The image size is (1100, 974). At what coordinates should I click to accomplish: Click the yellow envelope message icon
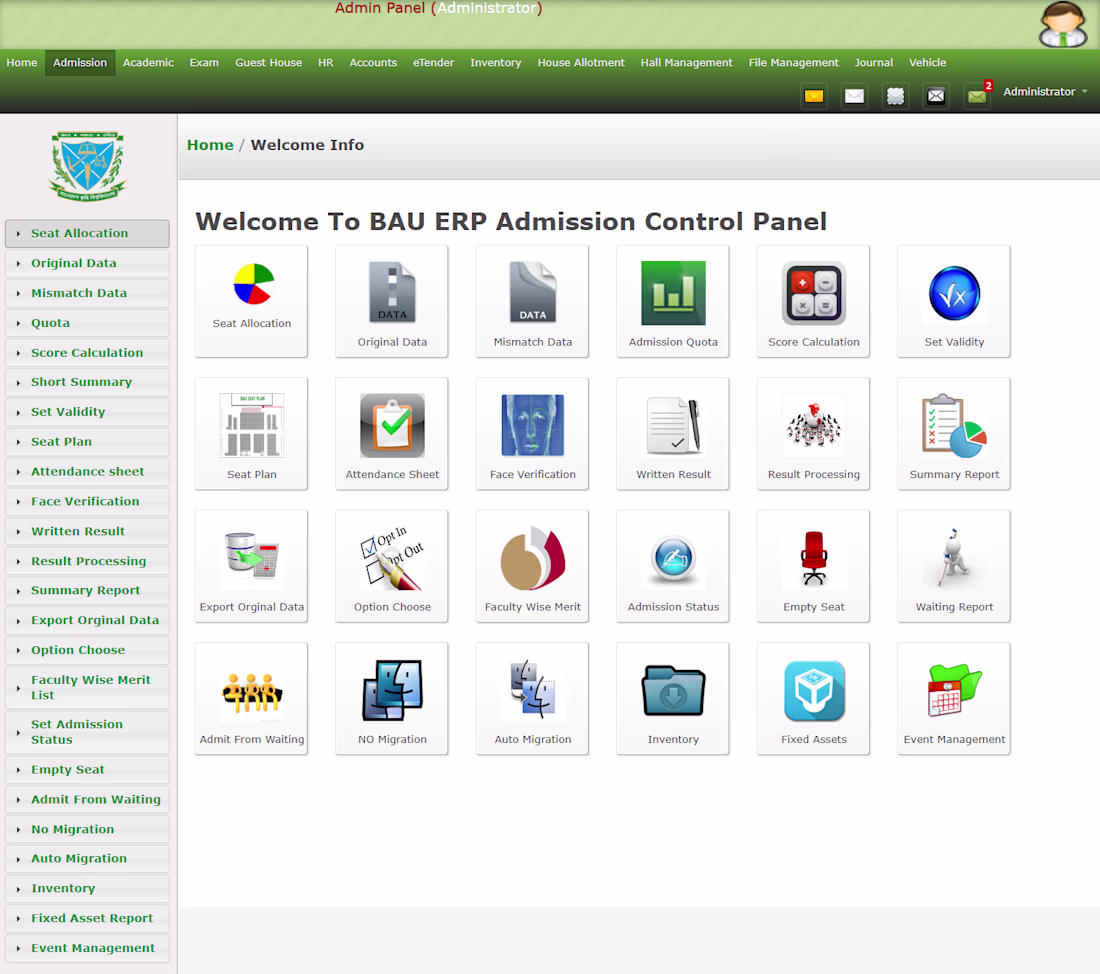814,95
